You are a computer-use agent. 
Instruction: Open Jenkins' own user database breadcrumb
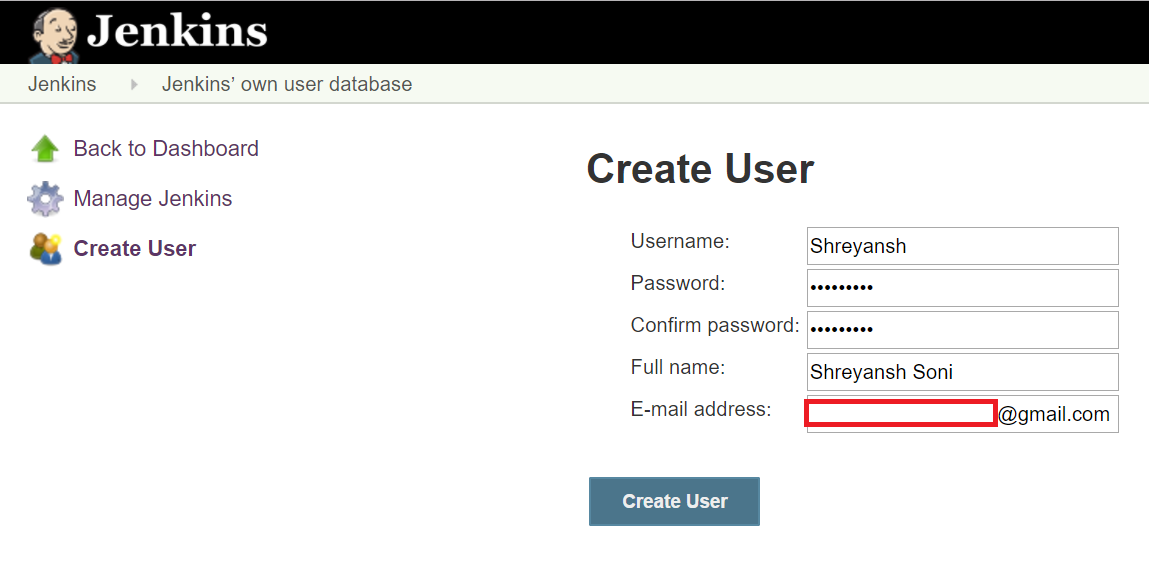[287, 84]
